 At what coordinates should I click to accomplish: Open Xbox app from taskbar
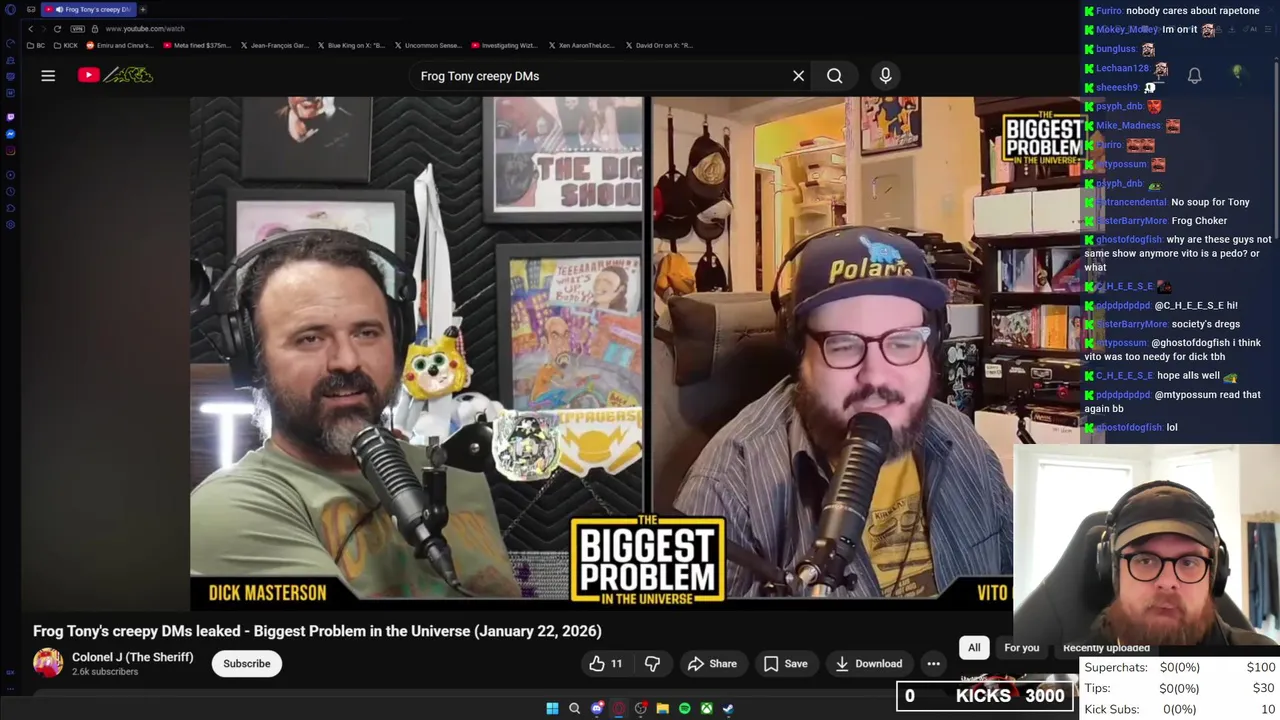point(706,708)
